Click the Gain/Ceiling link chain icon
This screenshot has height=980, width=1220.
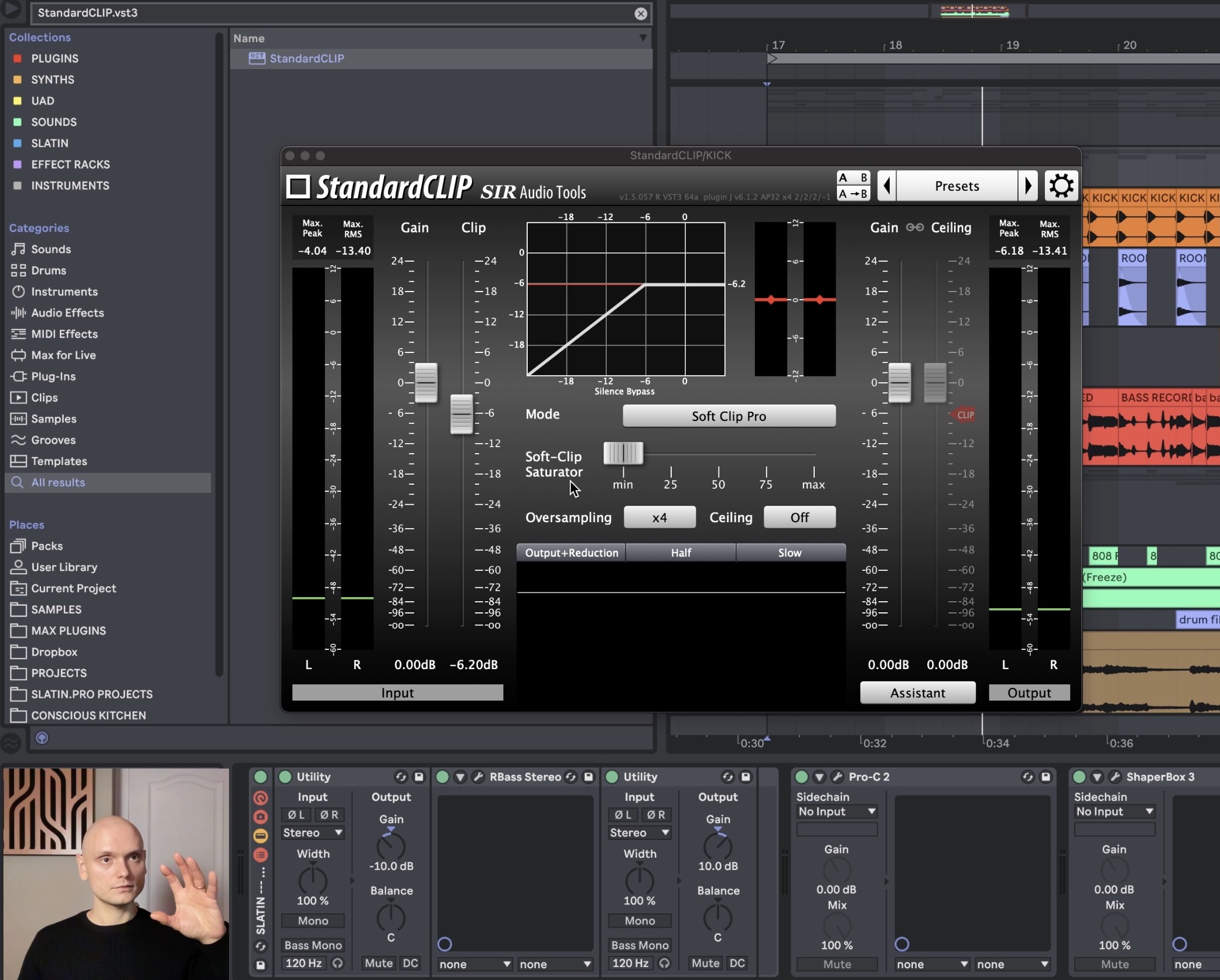point(915,227)
